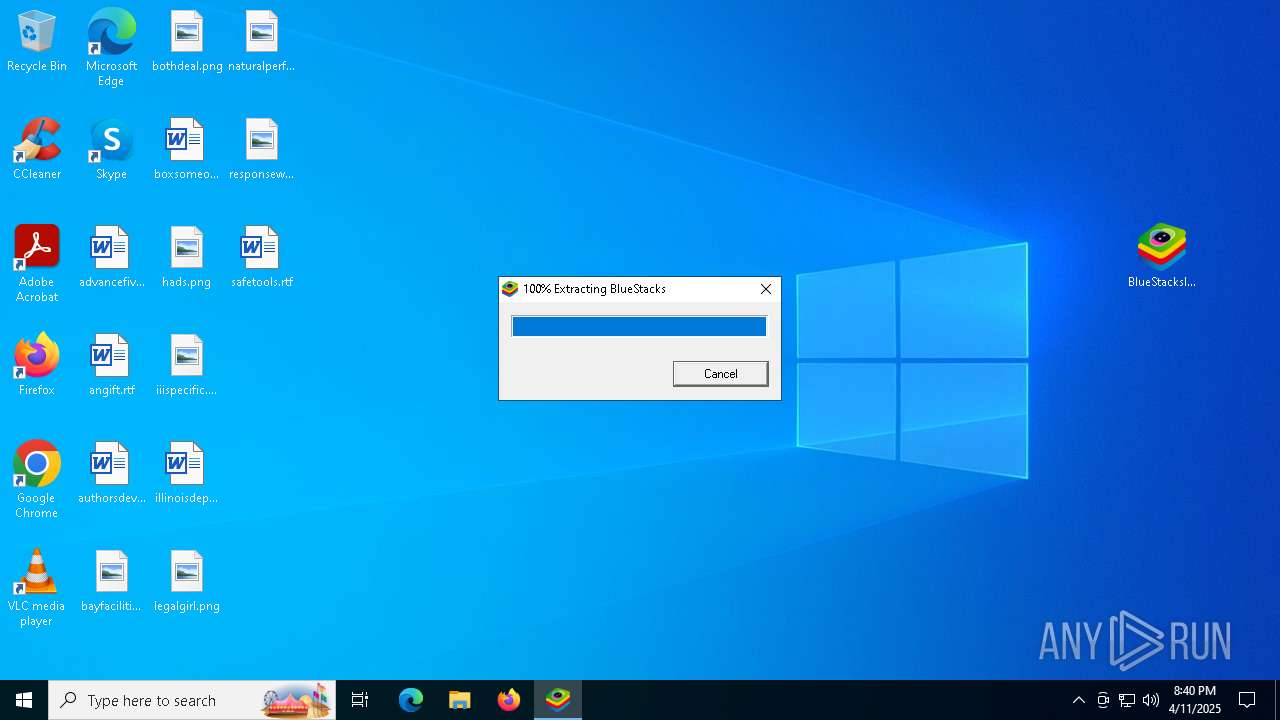Select the responsew image file icon
Viewport: 1280px width, 720px height.
pos(261,150)
